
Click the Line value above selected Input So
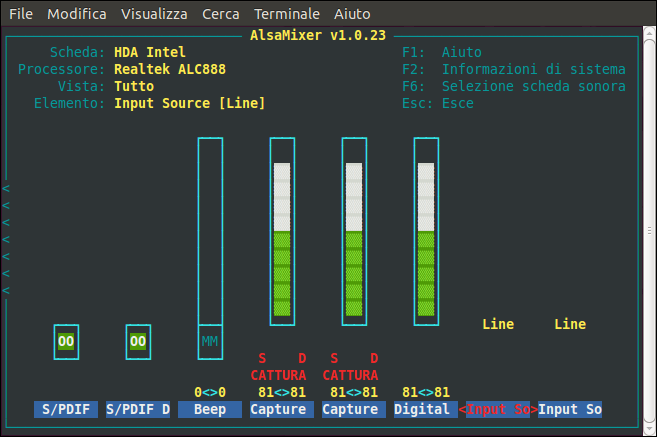[x=498, y=324]
